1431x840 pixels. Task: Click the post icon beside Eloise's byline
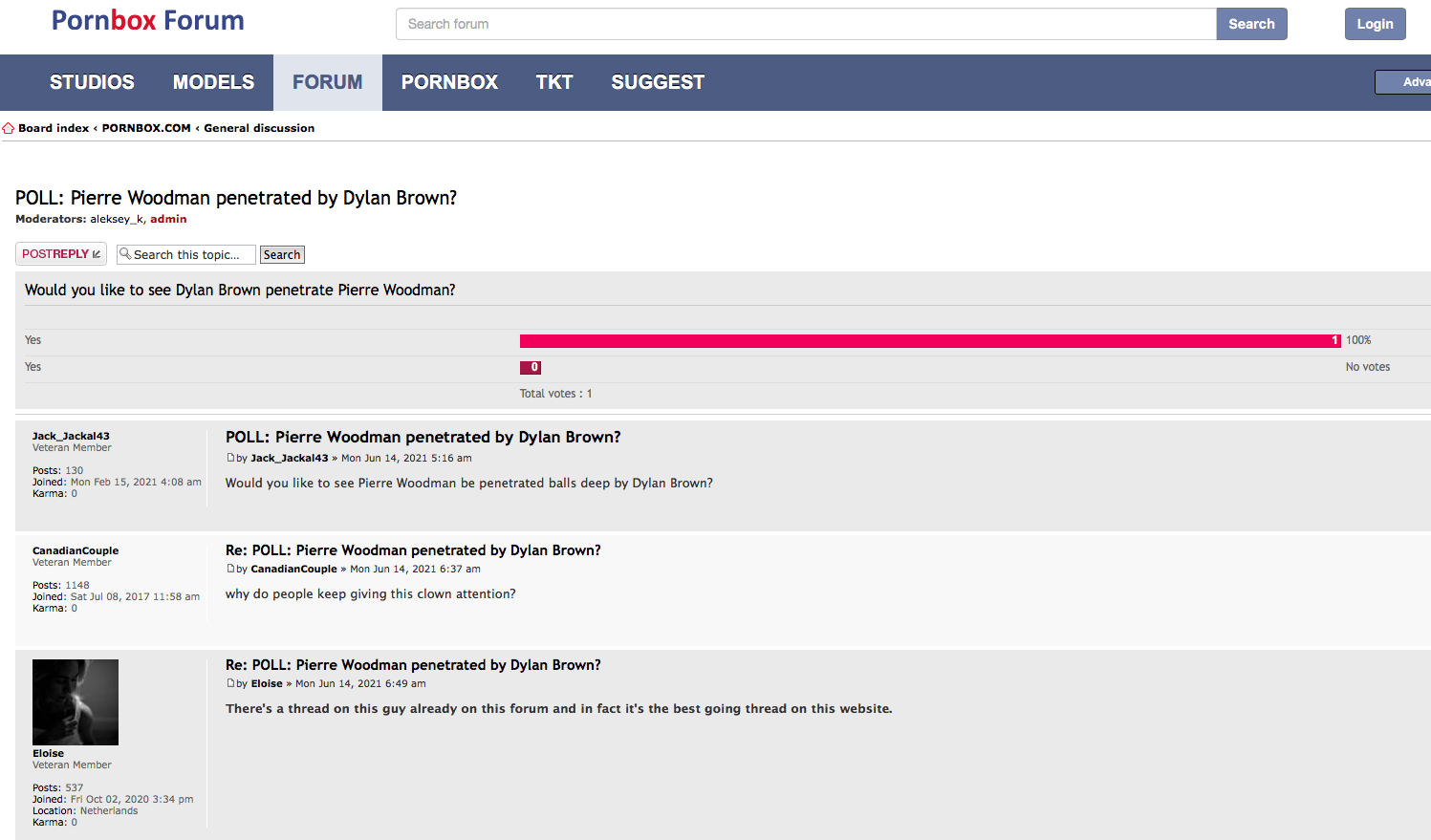tap(230, 683)
